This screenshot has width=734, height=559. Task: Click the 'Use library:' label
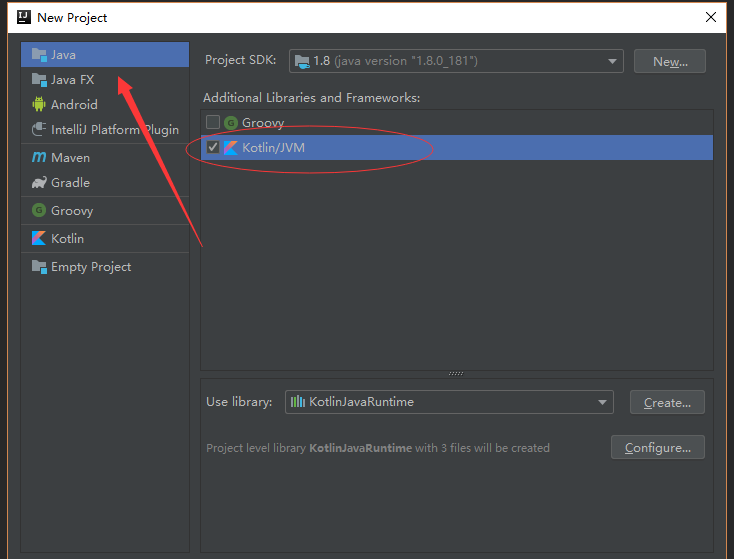[239, 402]
